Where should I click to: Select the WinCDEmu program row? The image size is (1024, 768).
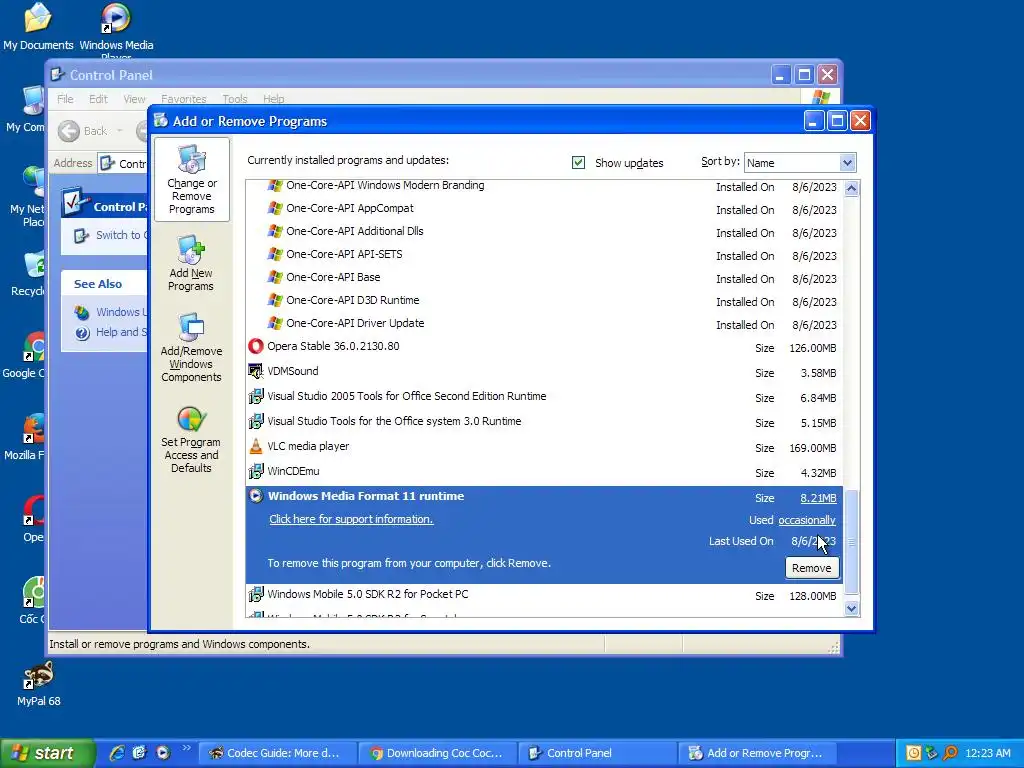pos(544,472)
